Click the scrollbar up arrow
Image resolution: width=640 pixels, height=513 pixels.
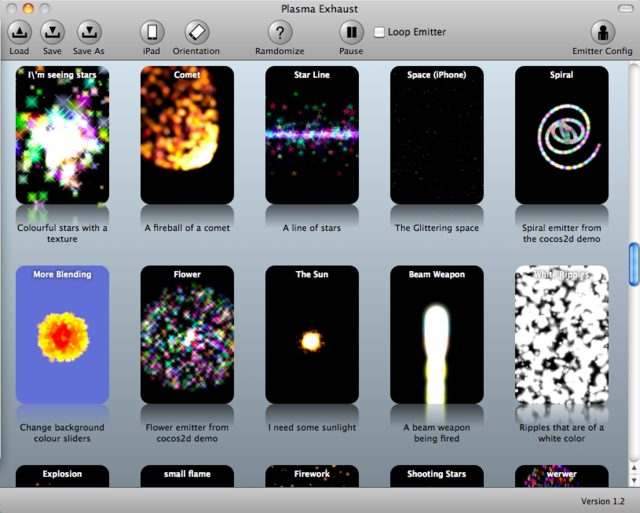click(x=634, y=468)
